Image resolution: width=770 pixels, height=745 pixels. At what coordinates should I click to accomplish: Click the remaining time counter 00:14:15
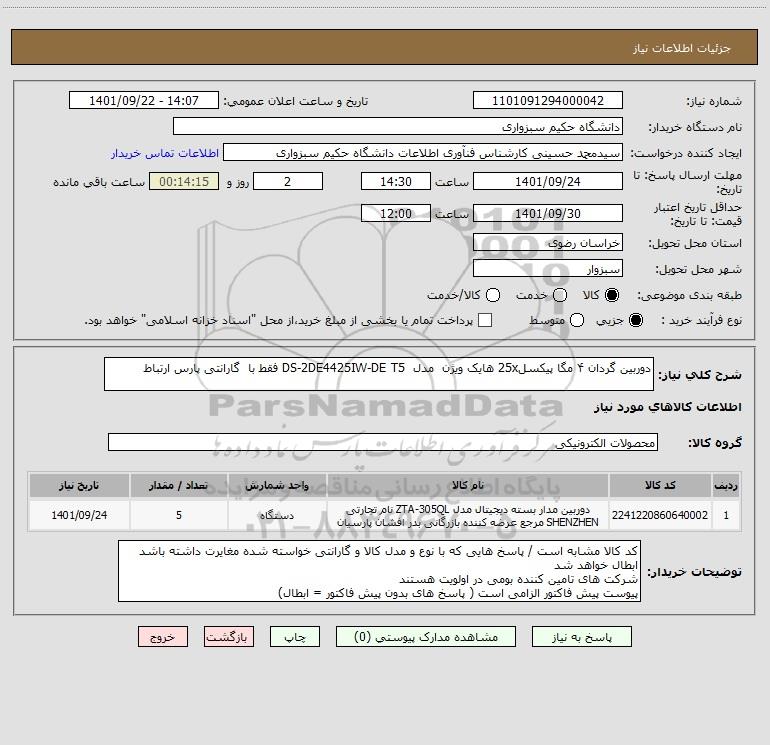click(184, 181)
